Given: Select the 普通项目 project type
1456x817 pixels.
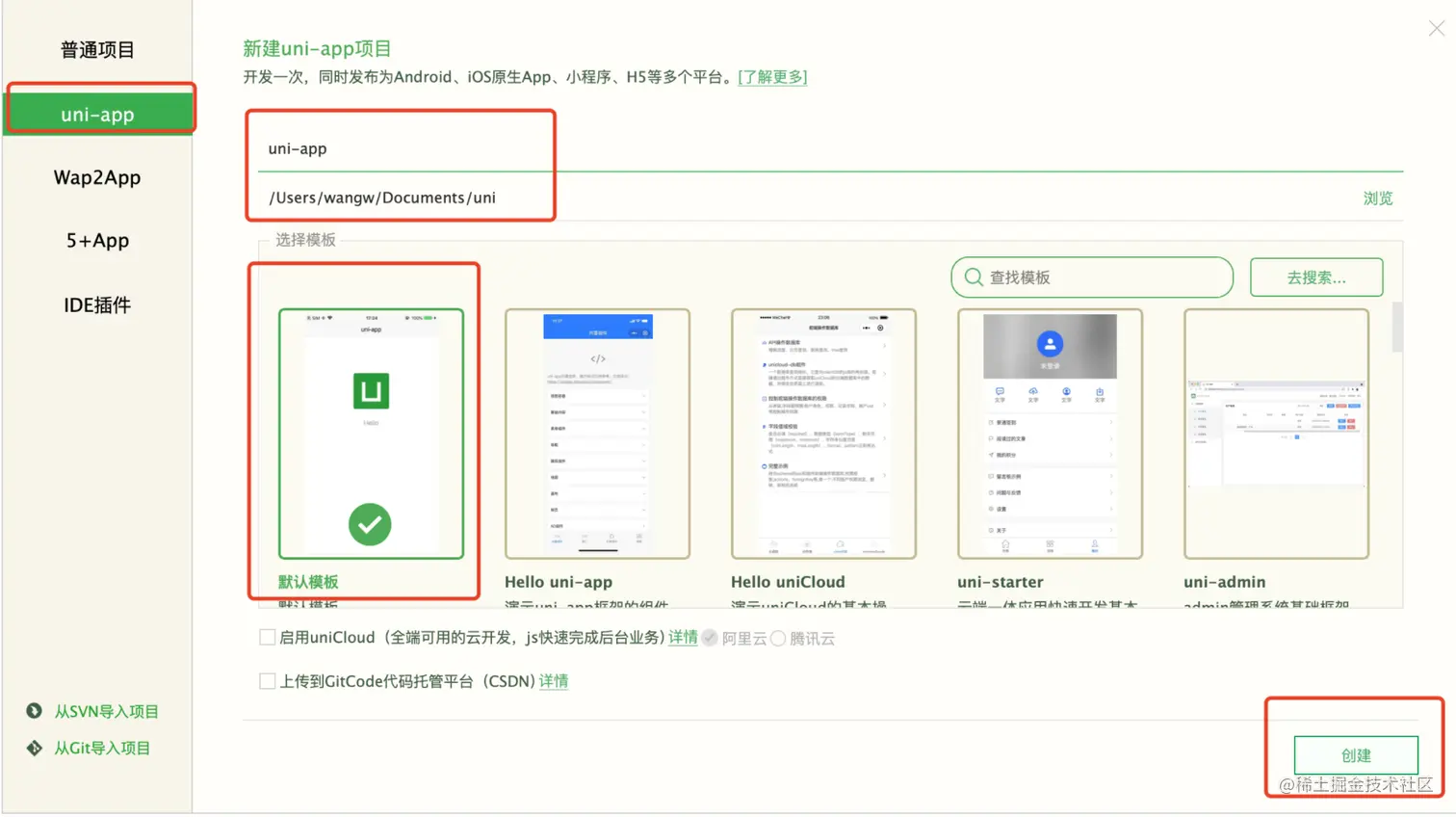Looking at the screenshot, I should (x=97, y=50).
